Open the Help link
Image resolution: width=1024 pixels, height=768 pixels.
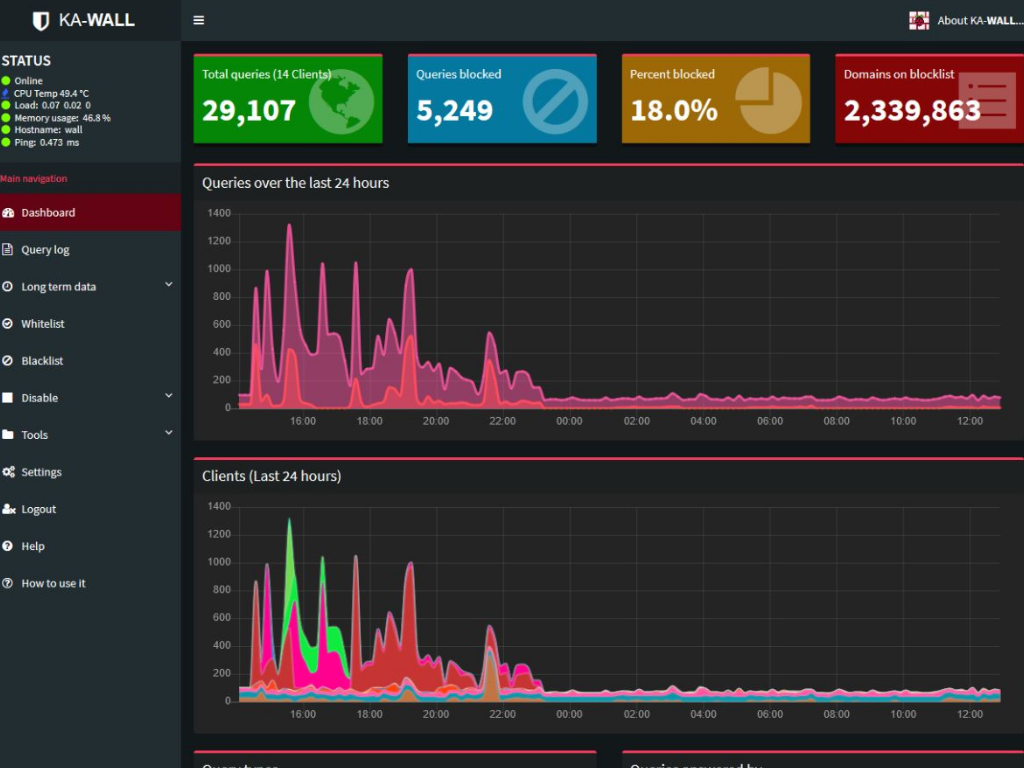(x=90, y=546)
